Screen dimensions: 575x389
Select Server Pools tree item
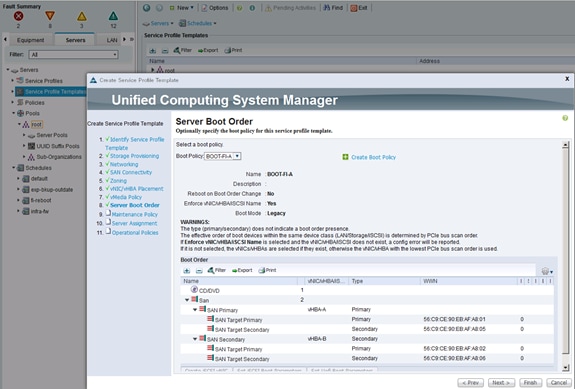[51, 135]
